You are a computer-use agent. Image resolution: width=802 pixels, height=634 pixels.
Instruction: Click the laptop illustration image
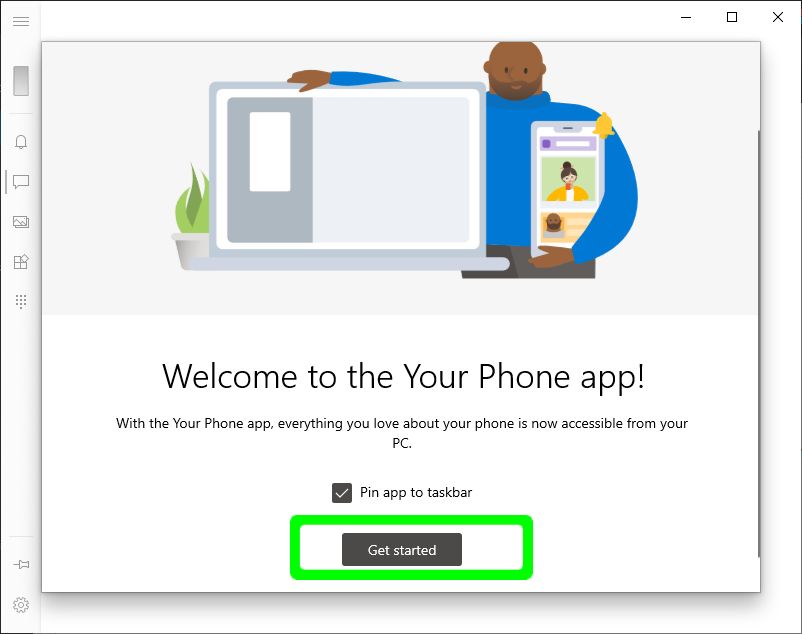pyautogui.click(x=348, y=175)
